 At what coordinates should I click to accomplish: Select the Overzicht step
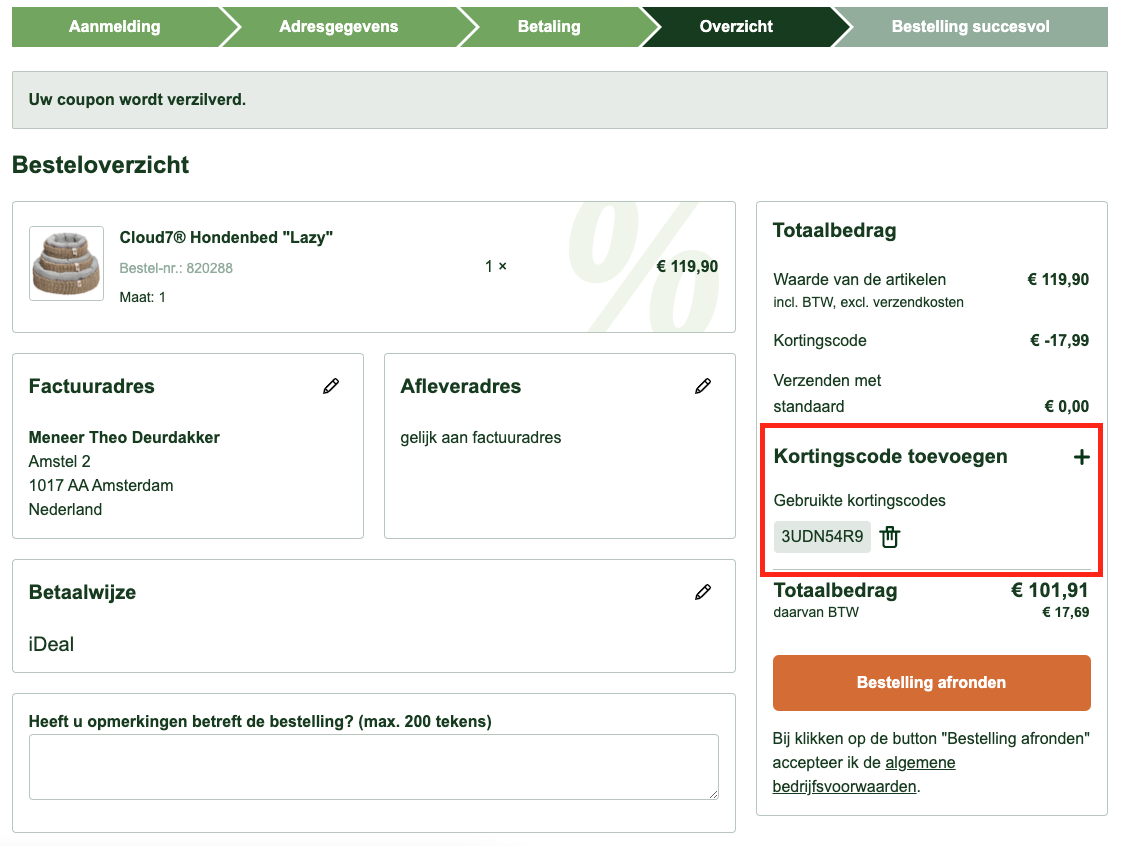coord(736,27)
